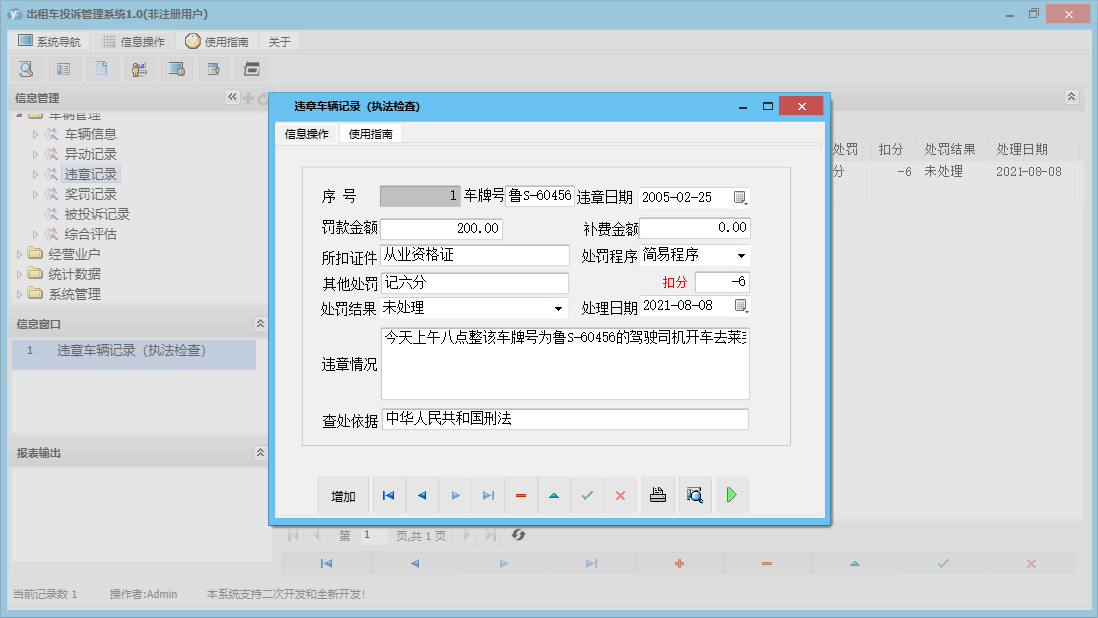Viewport: 1098px width, 618px height.
Task: Select the search (magnifier) toolbar icon
Action: pos(27,69)
